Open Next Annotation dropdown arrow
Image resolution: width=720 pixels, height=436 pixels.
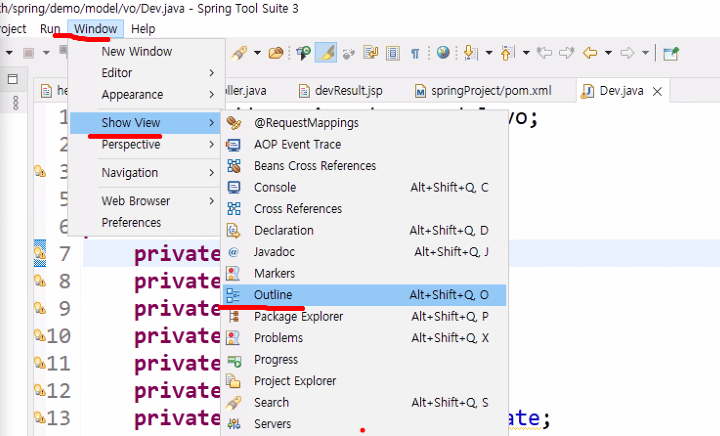coord(489,53)
